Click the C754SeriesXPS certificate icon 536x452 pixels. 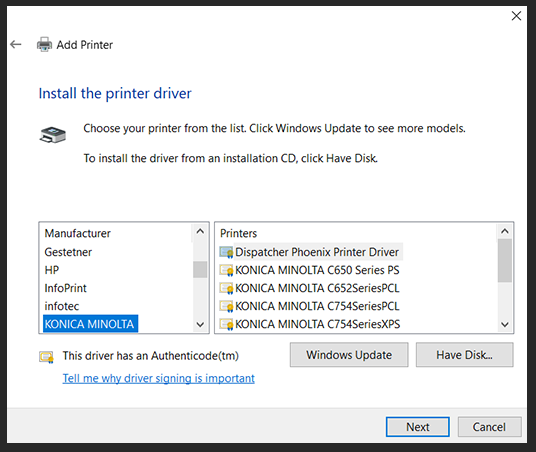pos(226,324)
